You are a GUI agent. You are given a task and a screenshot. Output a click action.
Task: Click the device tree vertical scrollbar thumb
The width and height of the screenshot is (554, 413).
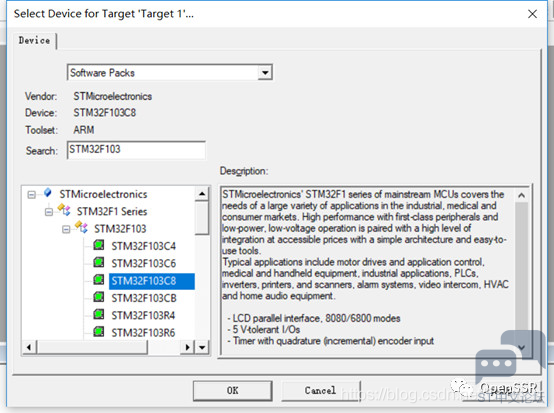coord(202,218)
